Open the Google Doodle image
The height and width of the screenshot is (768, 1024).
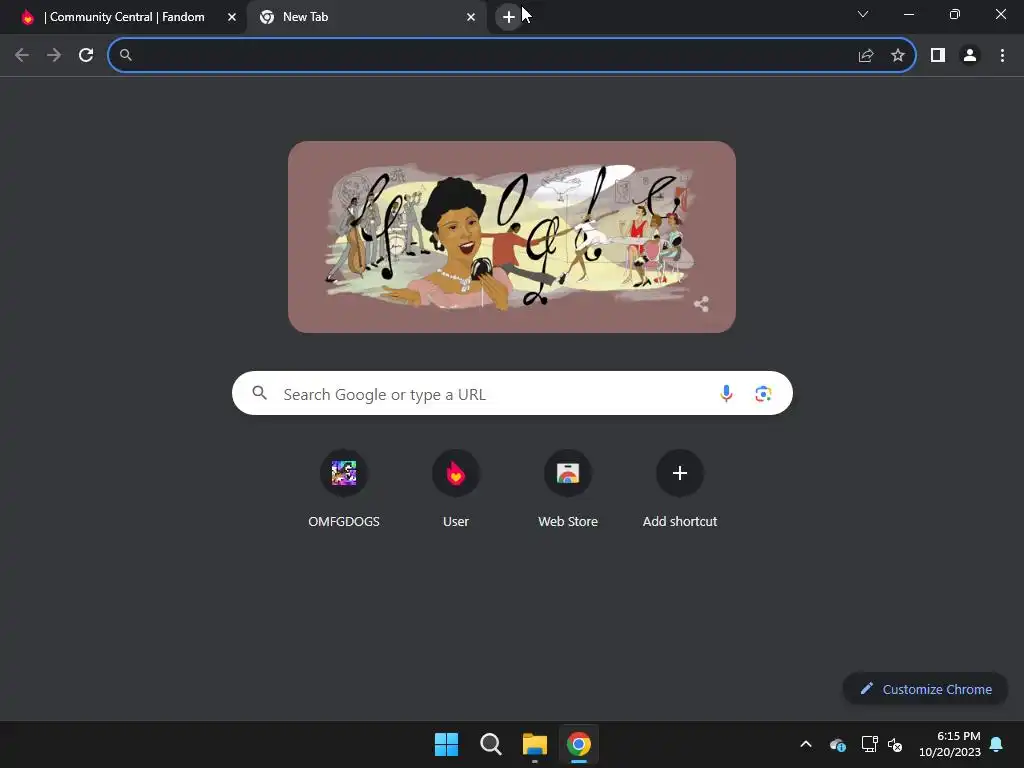512,237
